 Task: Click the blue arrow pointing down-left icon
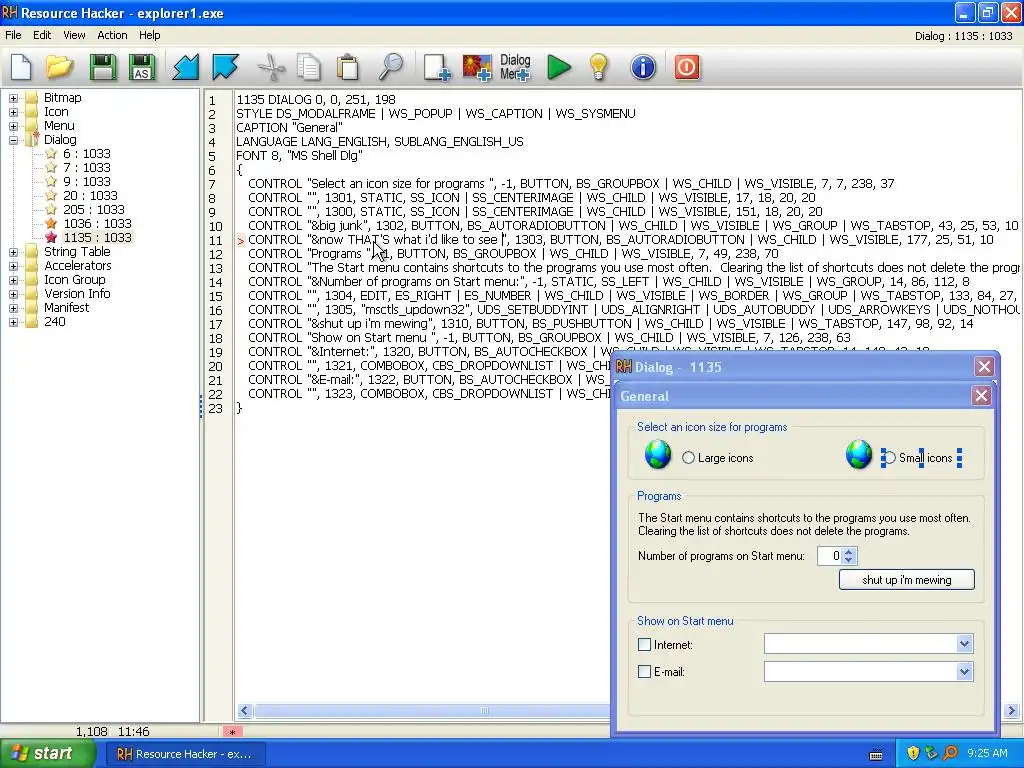tap(185, 67)
